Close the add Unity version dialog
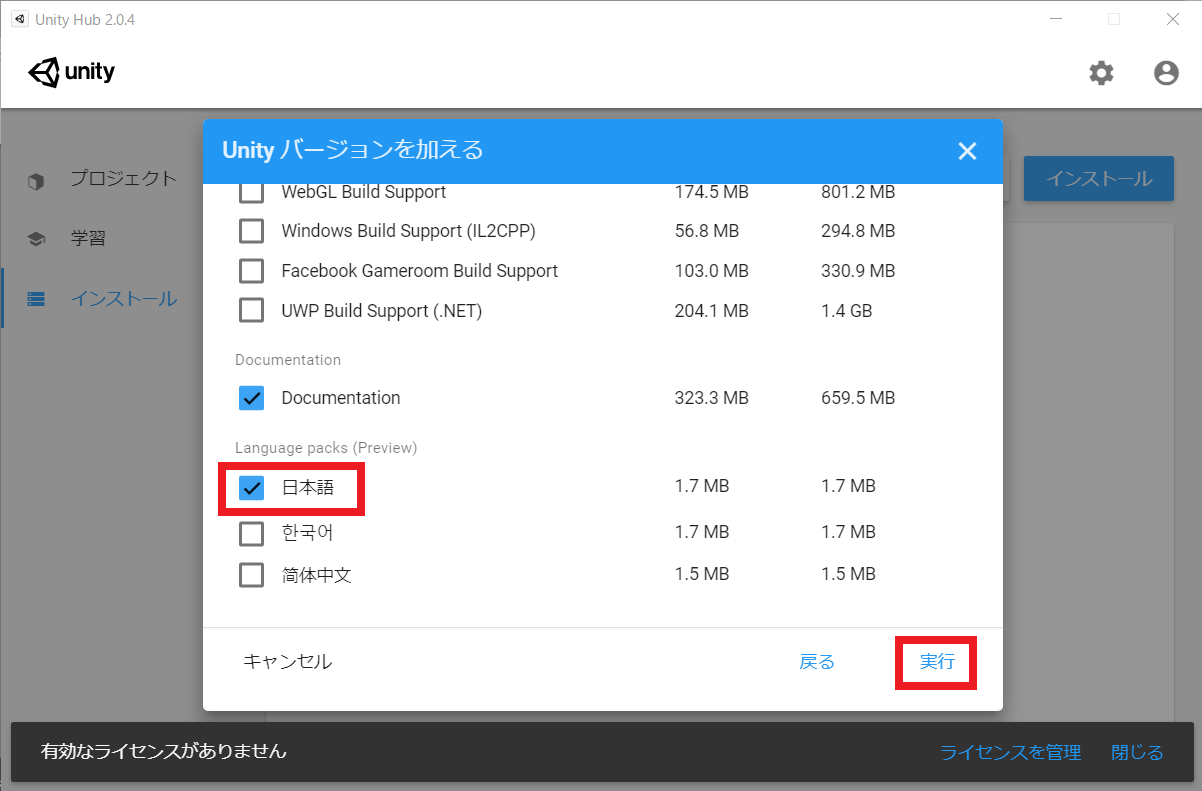 [x=967, y=151]
